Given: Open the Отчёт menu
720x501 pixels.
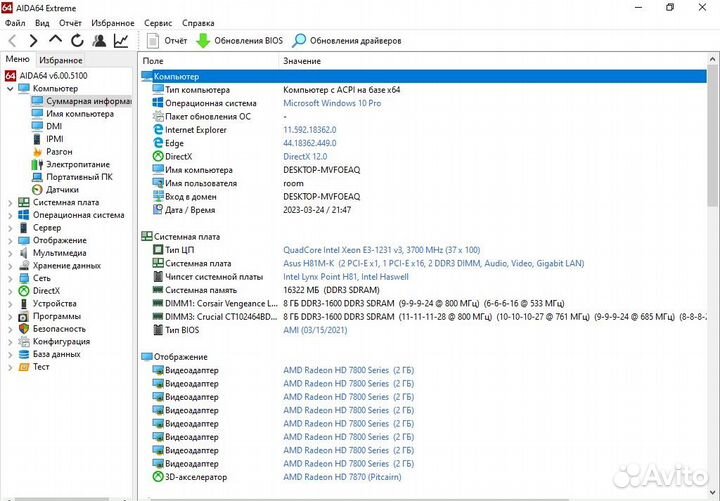Looking at the screenshot, I should tap(70, 23).
